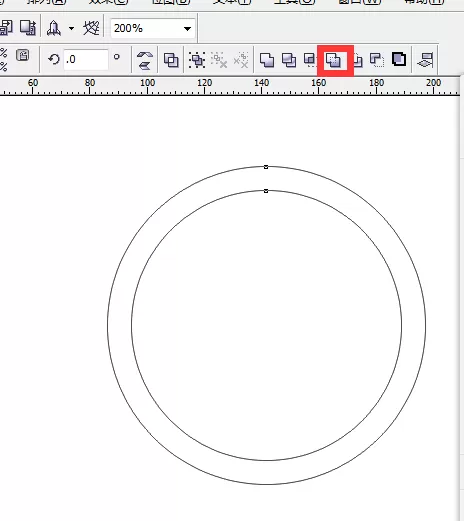
Task: Click the mirror horizontally button
Action: pyautogui.click(x=145, y=55)
